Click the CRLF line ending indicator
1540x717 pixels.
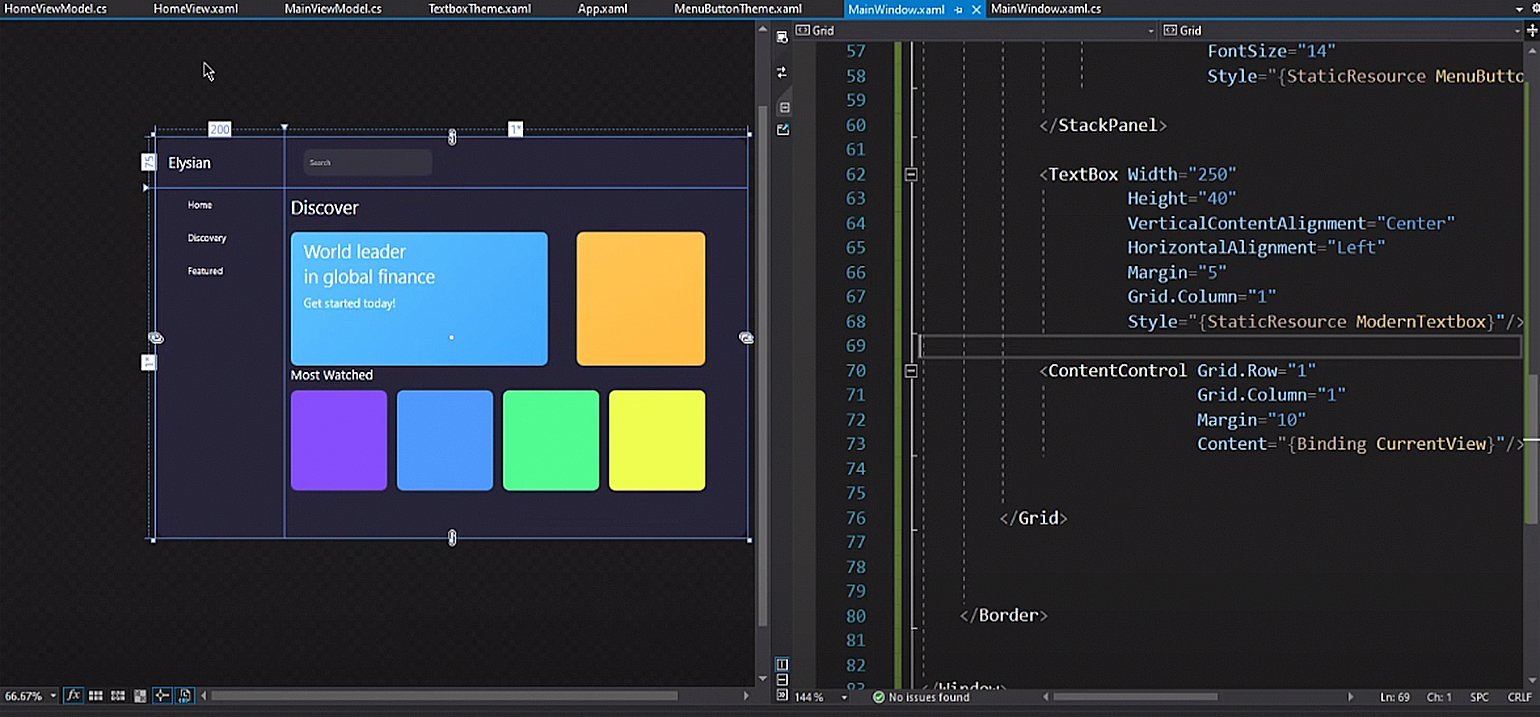[1519, 697]
